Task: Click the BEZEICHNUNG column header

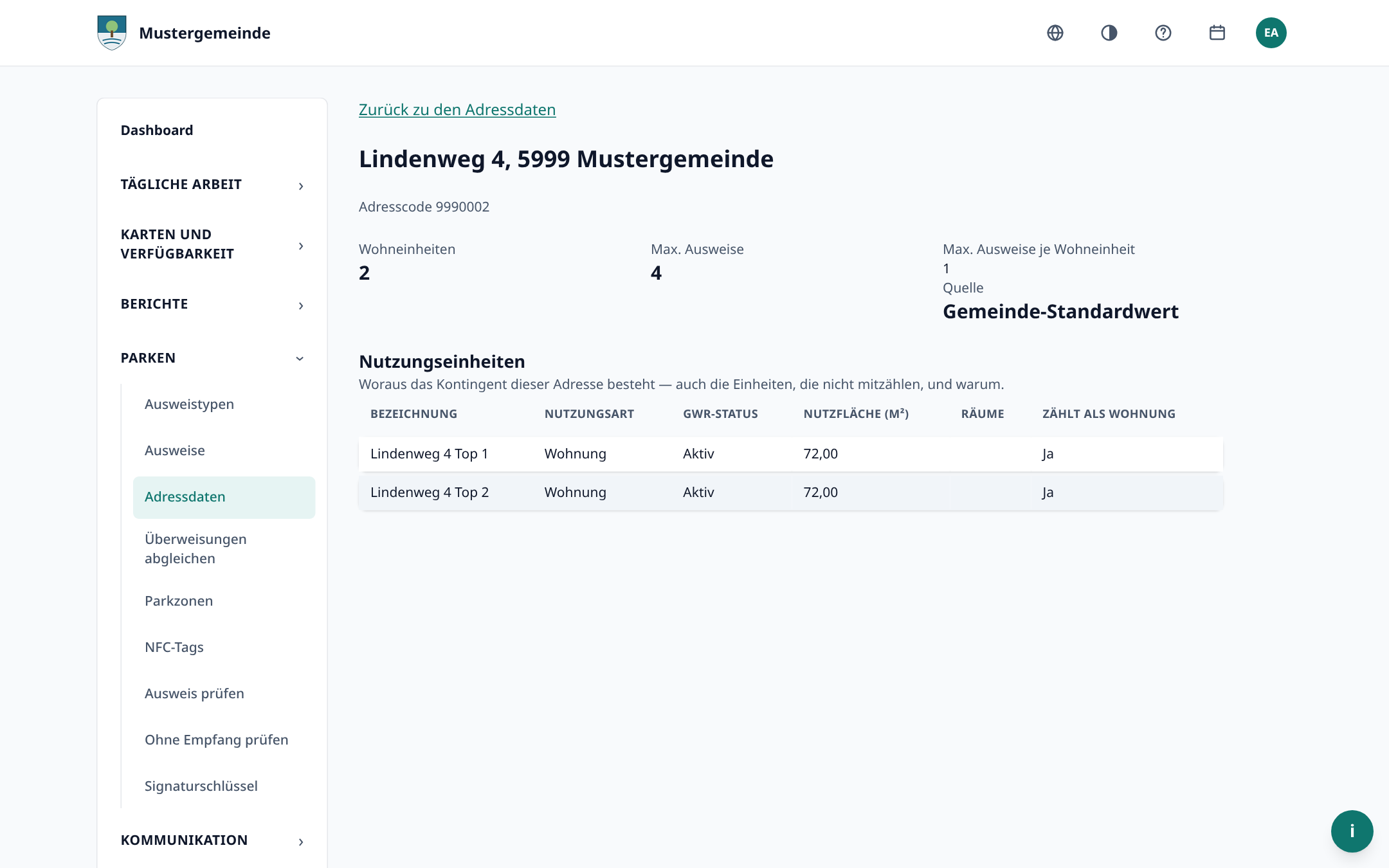Action: 414,414
